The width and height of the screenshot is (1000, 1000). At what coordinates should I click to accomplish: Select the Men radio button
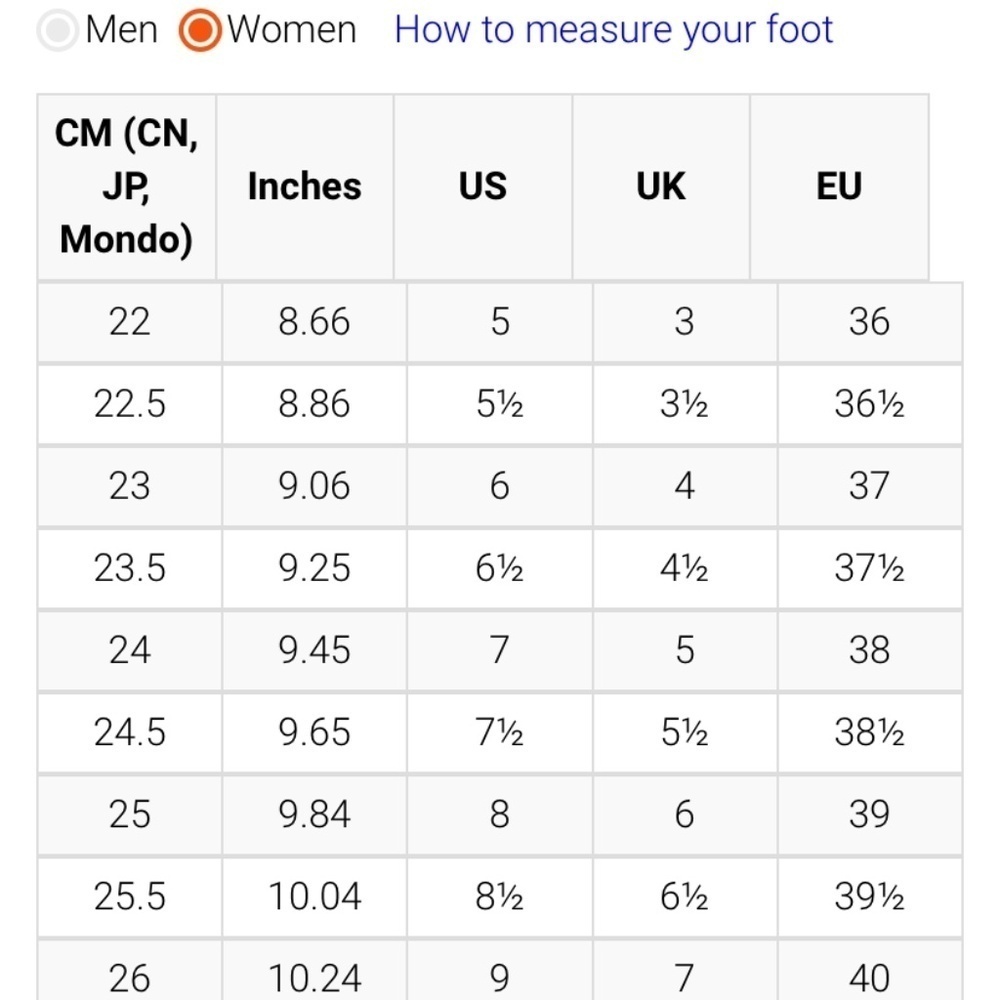[x=57, y=30]
